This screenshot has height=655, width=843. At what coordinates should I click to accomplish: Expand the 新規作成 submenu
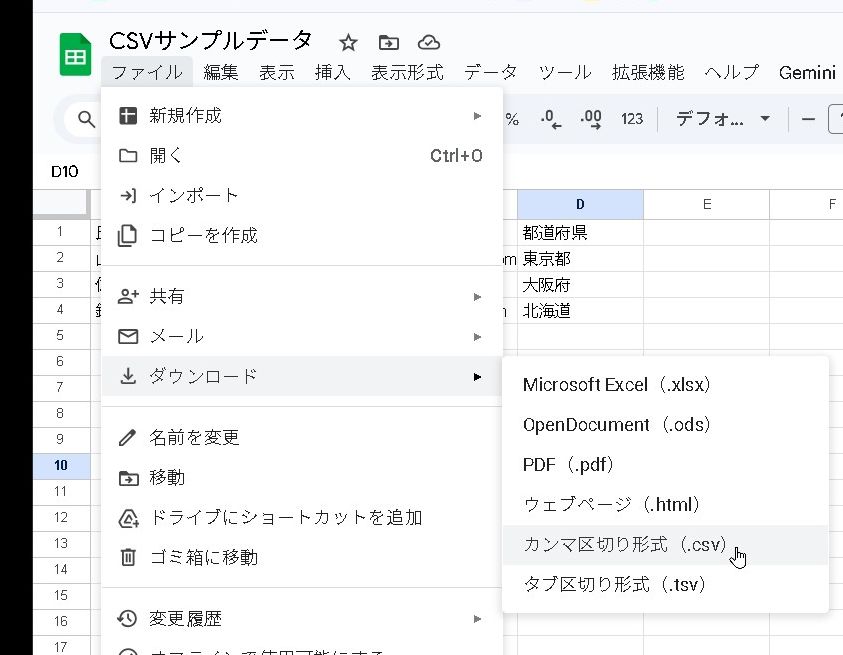click(300, 116)
